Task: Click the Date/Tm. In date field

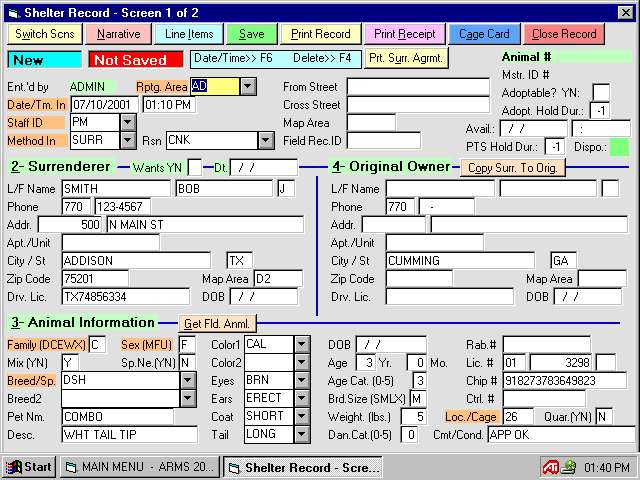Action: coord(104,104)
